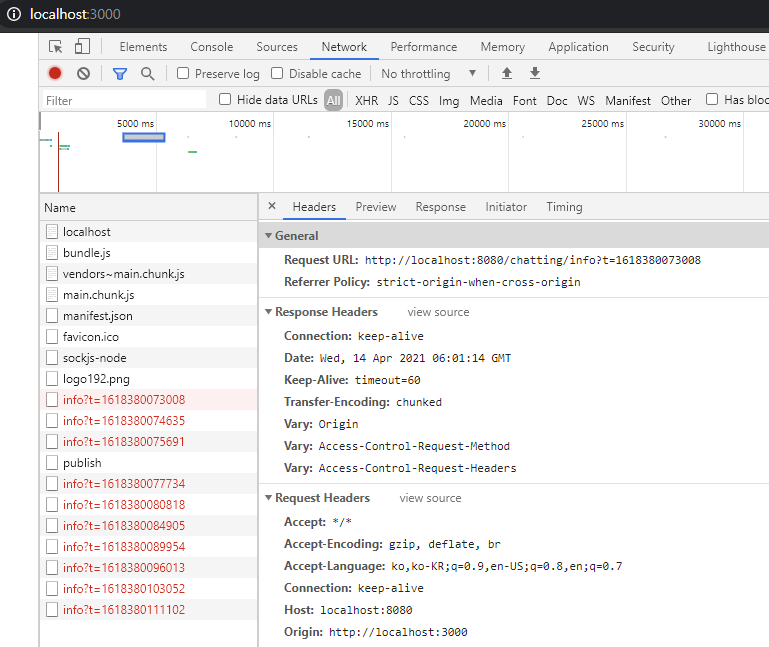Click the Name column header

(148, 207)
